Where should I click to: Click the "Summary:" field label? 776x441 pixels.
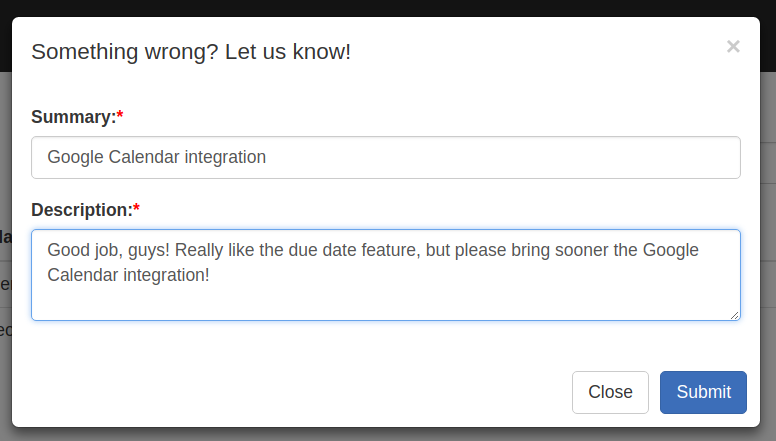(73, 117)
